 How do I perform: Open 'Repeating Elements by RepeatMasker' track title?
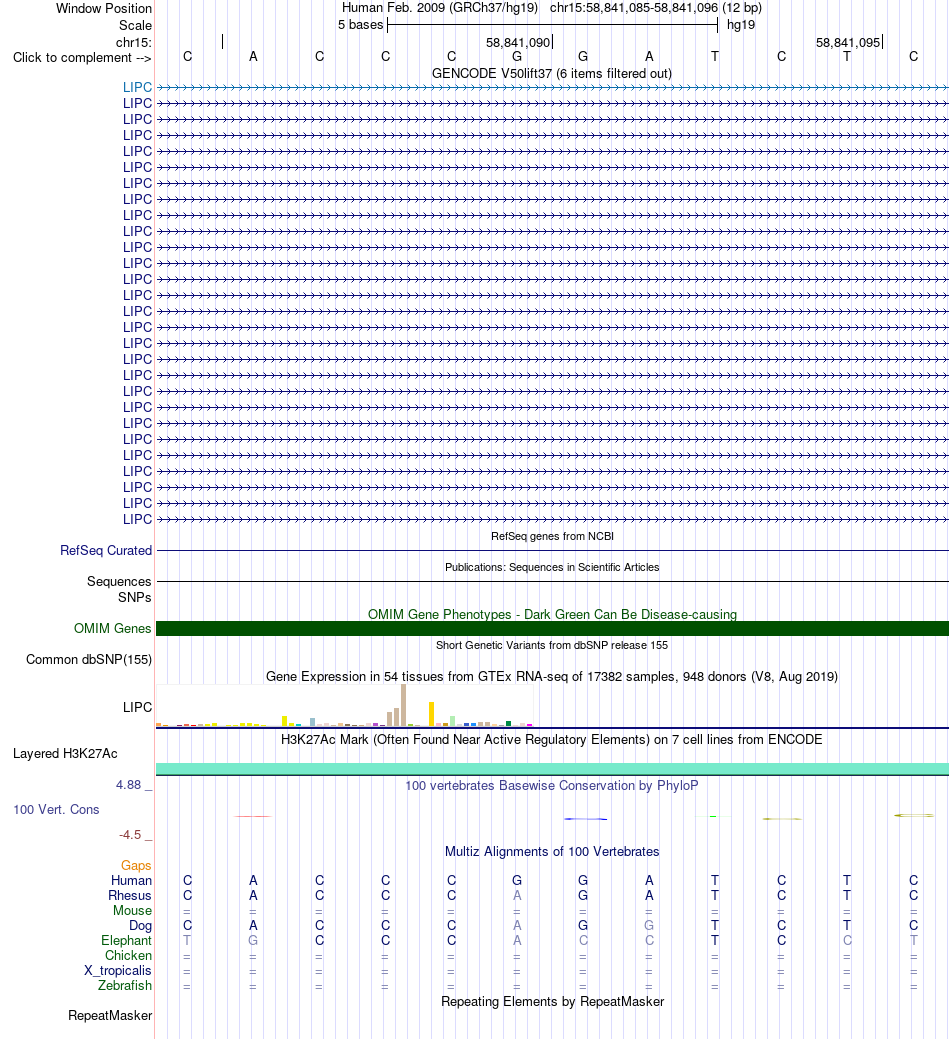552,1002
